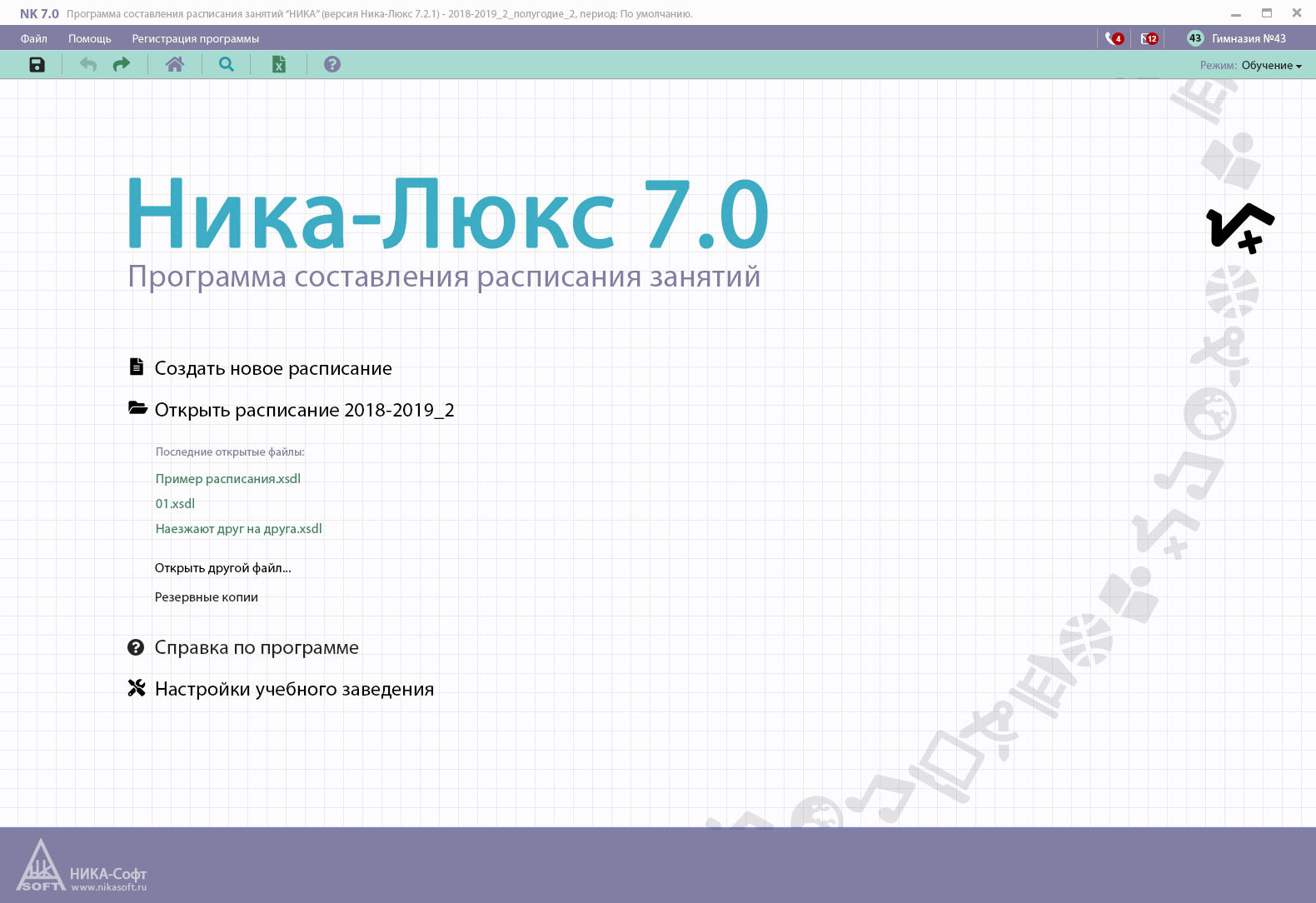1316x903 pixels.
Task: Minimize the Ника-Люкс window
Action: (1236, 14)
